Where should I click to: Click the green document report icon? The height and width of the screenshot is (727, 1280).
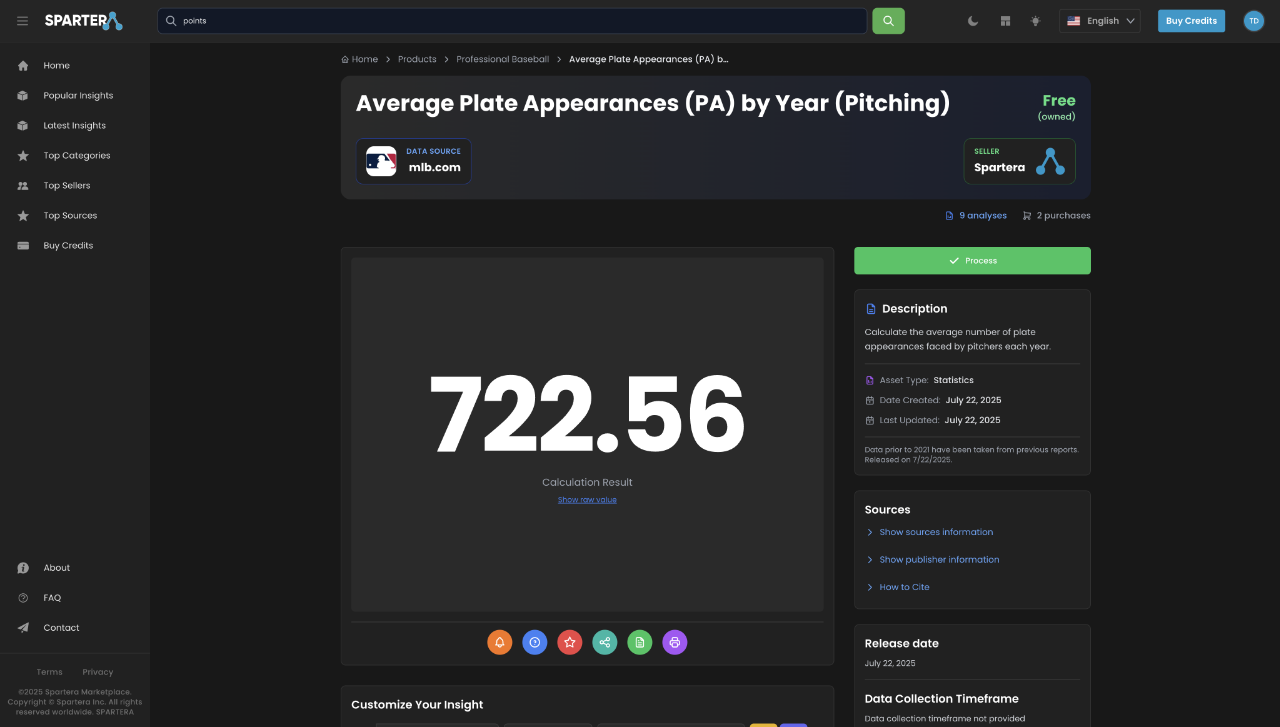(x=640, y=642)
